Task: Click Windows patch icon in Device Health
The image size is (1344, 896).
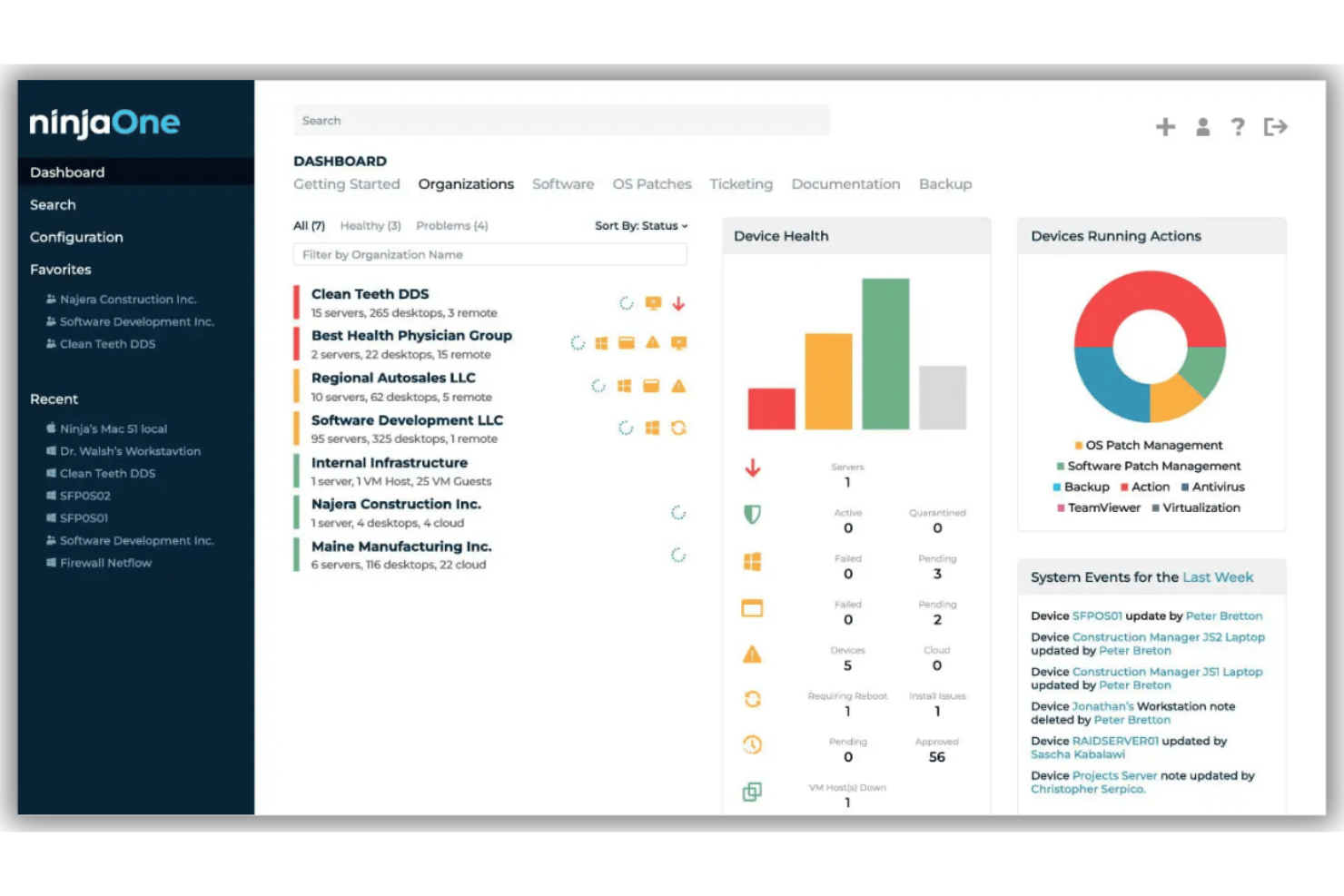Action: click(752, 562)
